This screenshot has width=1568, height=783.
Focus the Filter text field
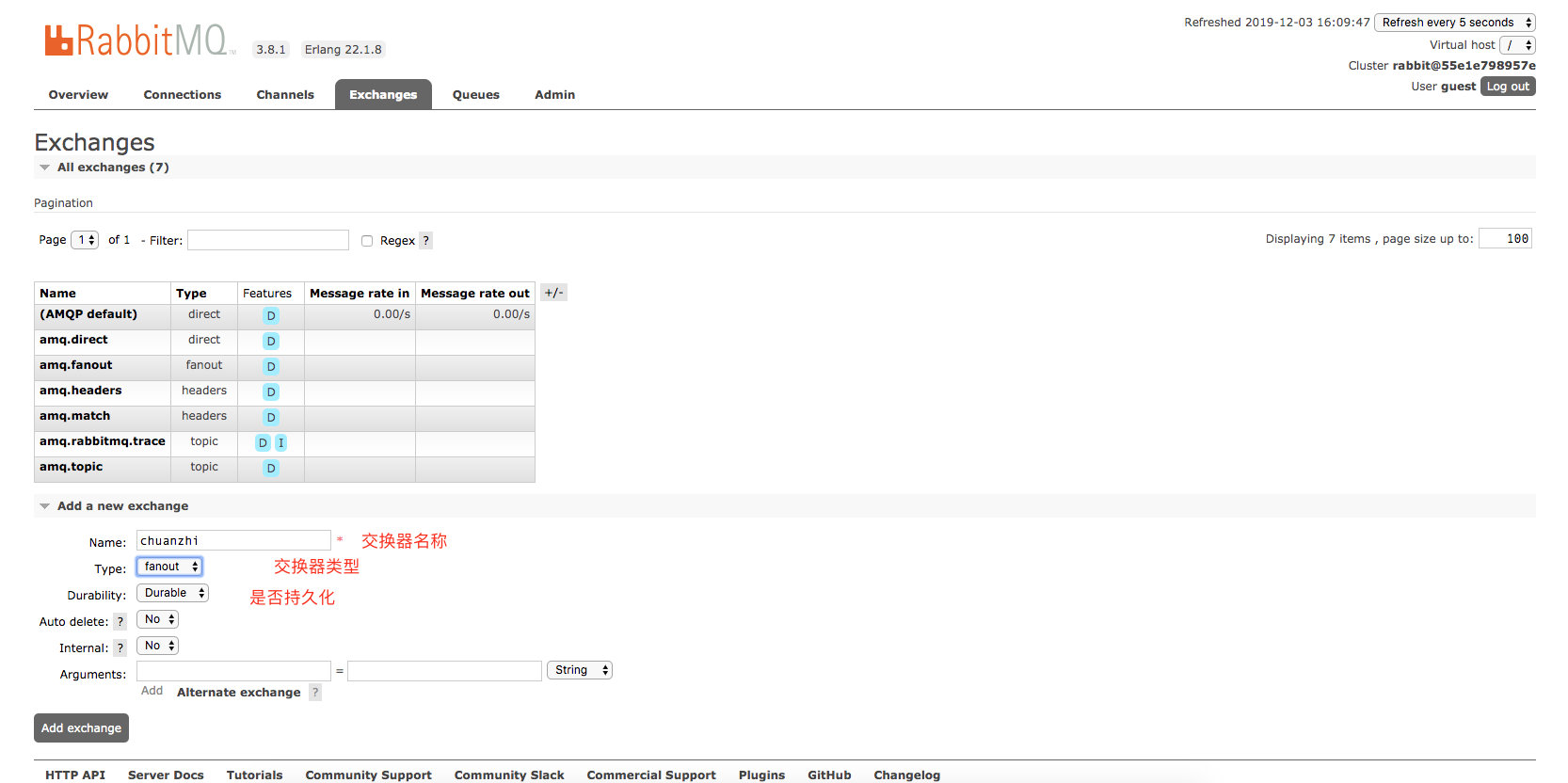[268, 240]
